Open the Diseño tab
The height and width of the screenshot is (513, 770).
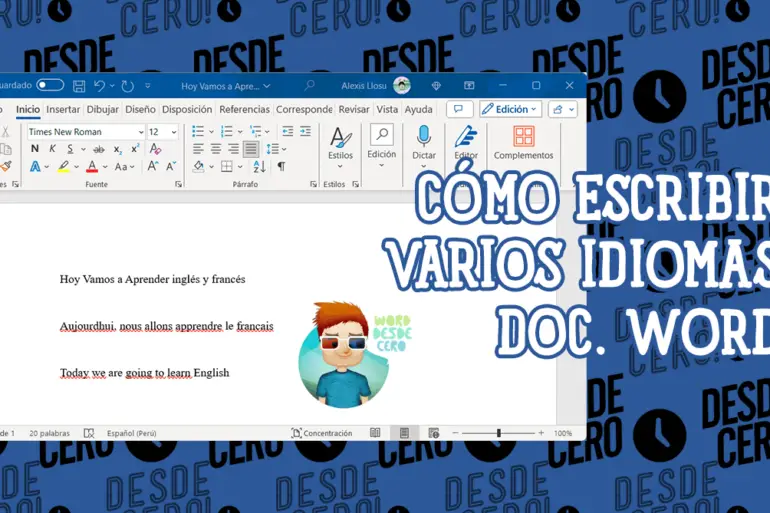(140, 109)
